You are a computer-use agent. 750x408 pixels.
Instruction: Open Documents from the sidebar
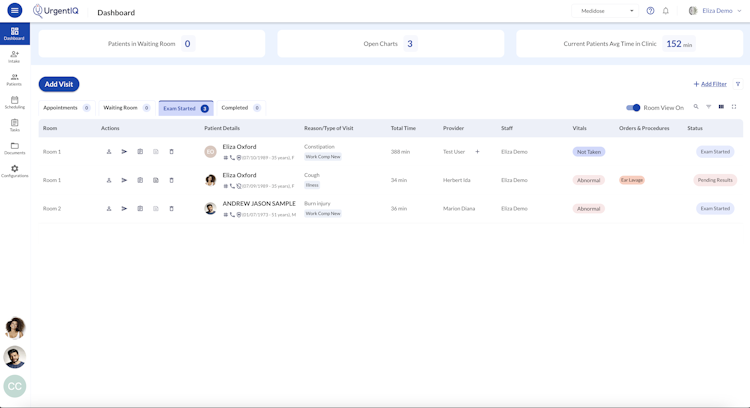(14, 148)
